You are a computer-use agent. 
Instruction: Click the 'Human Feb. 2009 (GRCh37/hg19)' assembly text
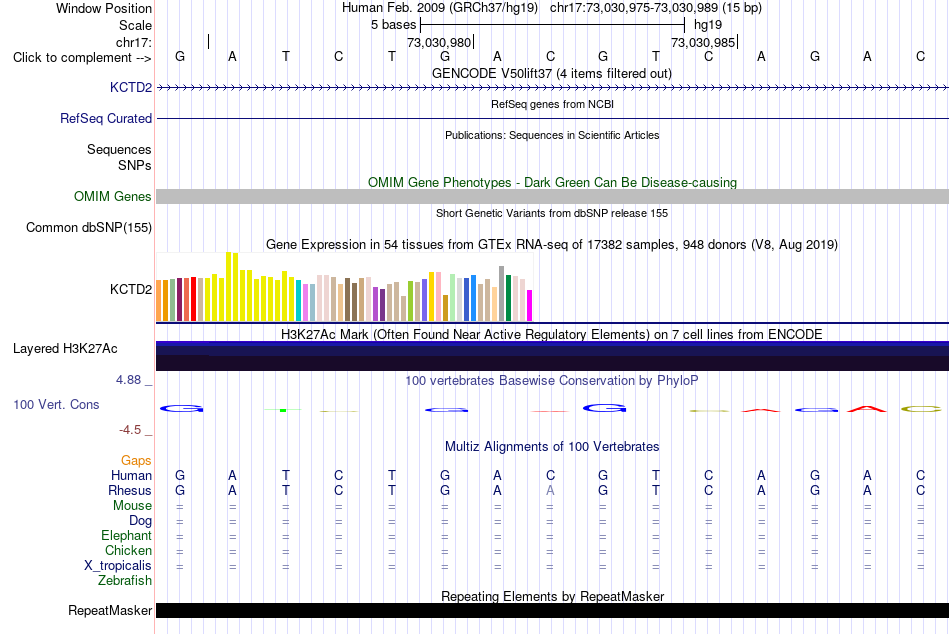click(x=440, y=8)
